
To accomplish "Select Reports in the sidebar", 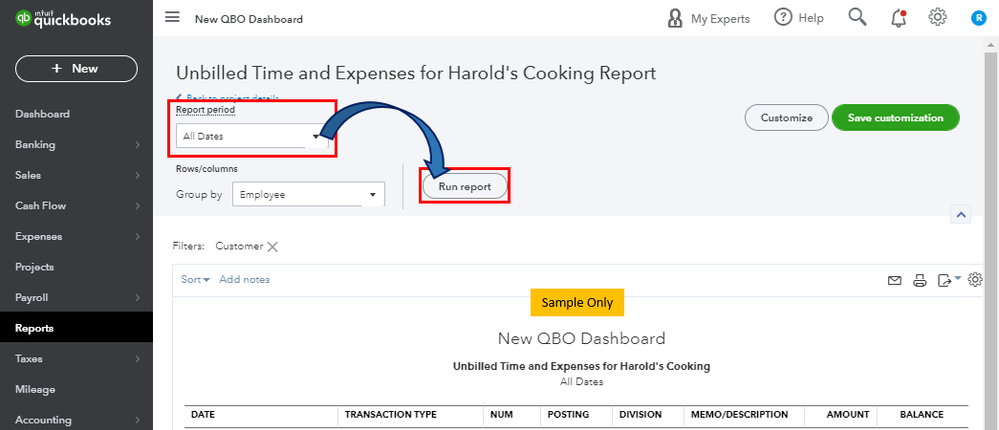I will coord(35,328).
